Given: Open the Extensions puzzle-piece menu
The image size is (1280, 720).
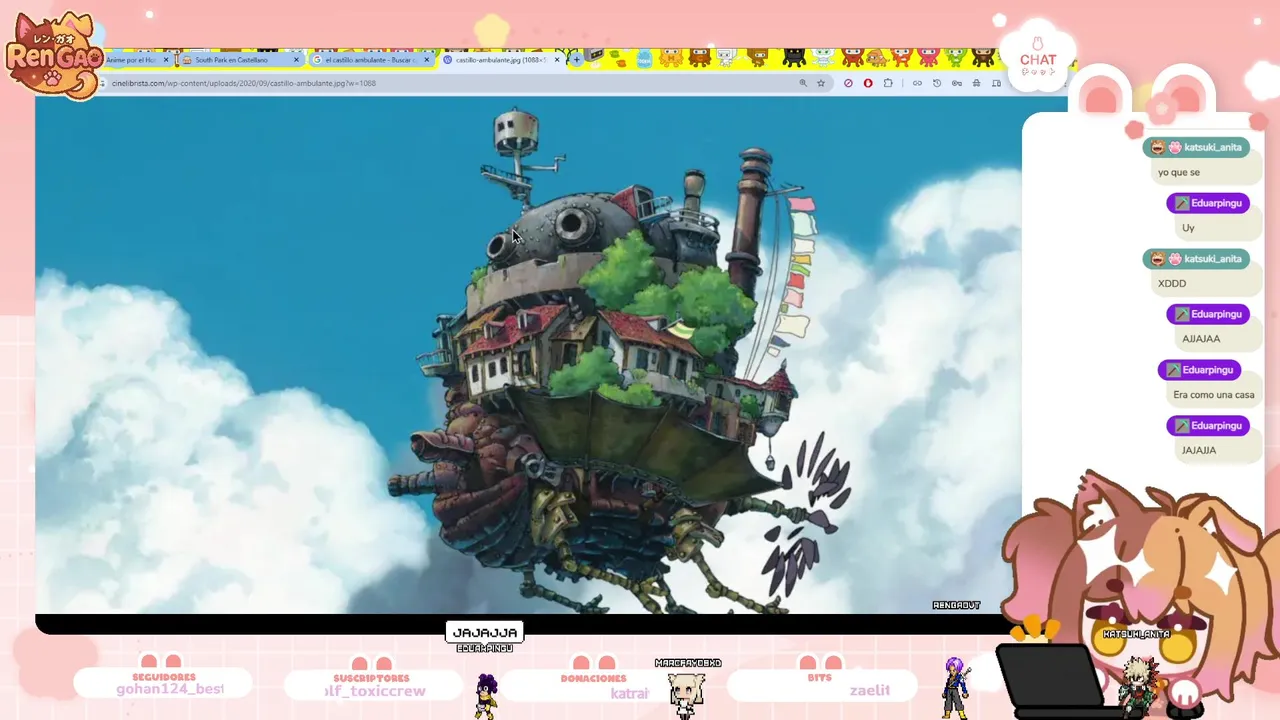Looking at the screenshot, I should 888,83.
